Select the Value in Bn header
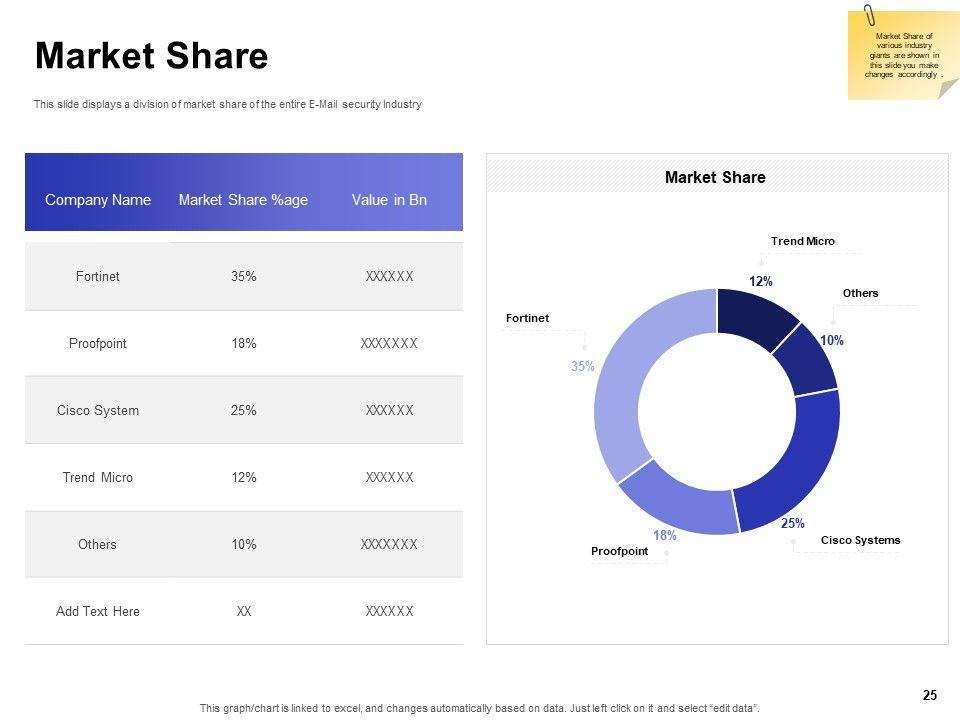Screen dimensions: 960x720 point(389,200)
